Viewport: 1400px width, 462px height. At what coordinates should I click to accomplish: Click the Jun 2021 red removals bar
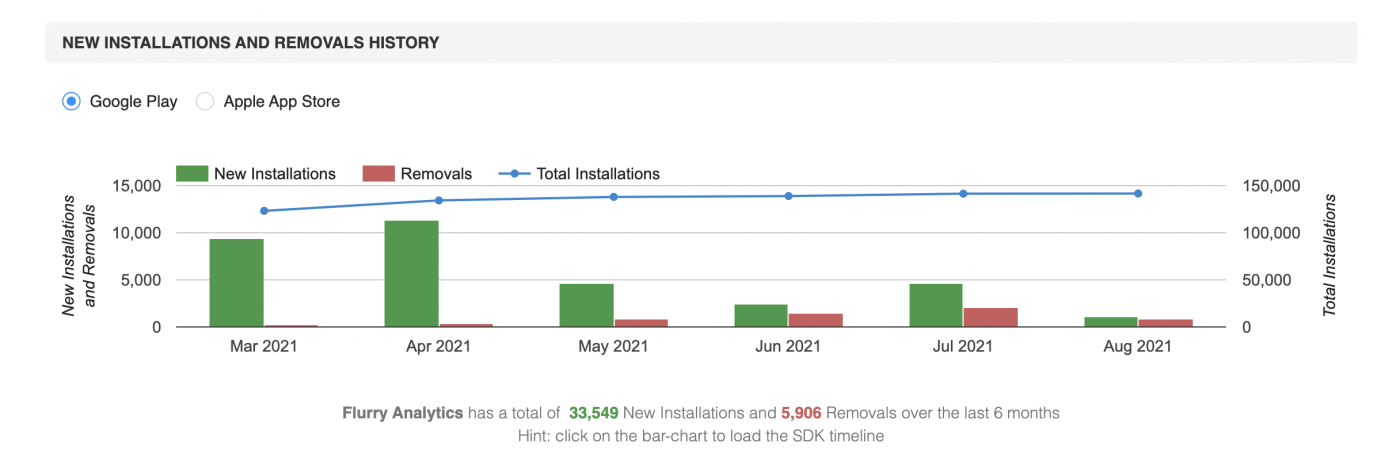[815, 320]
